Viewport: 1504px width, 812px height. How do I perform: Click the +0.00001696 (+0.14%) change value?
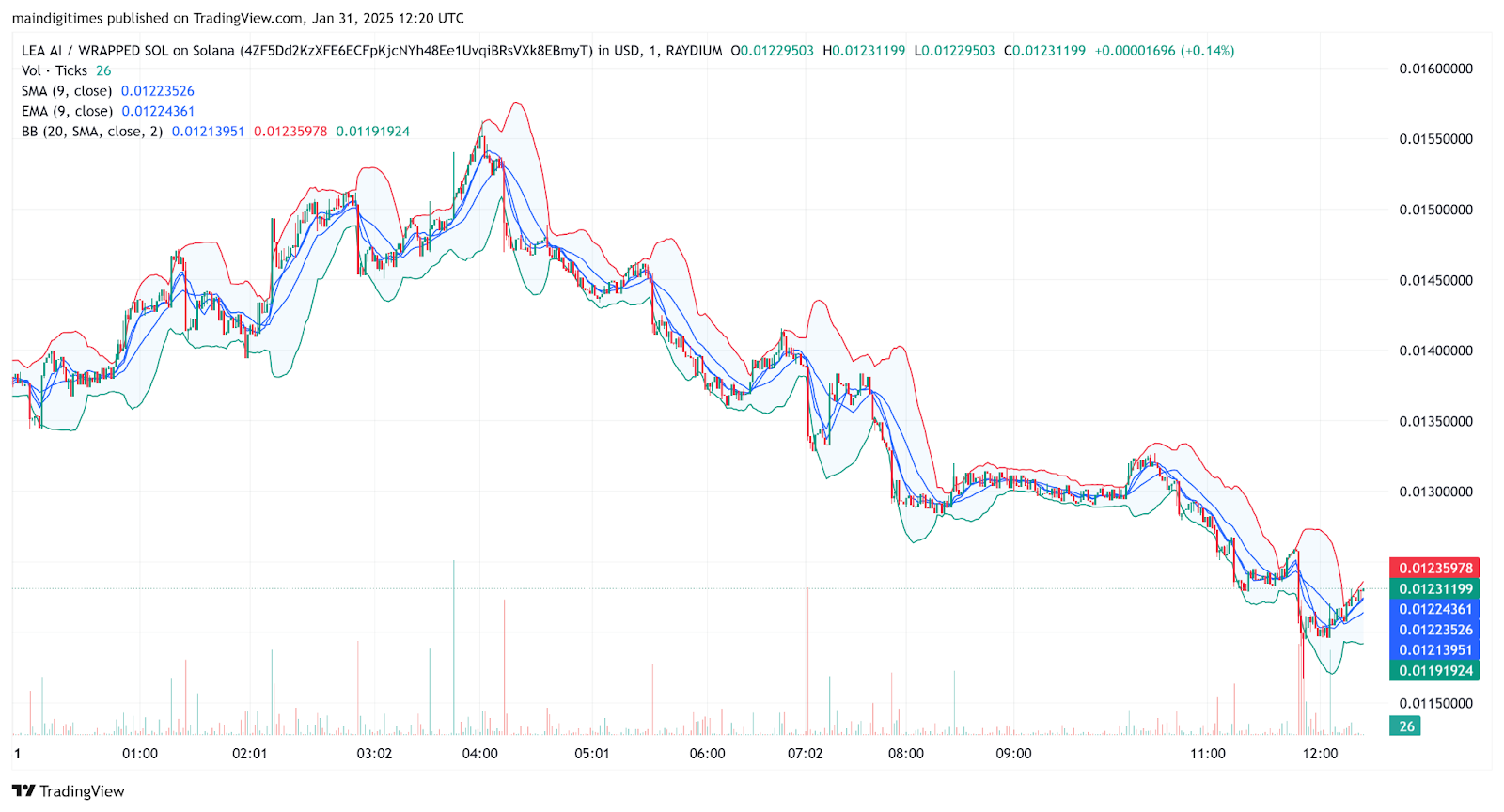tap(1165, 51)
